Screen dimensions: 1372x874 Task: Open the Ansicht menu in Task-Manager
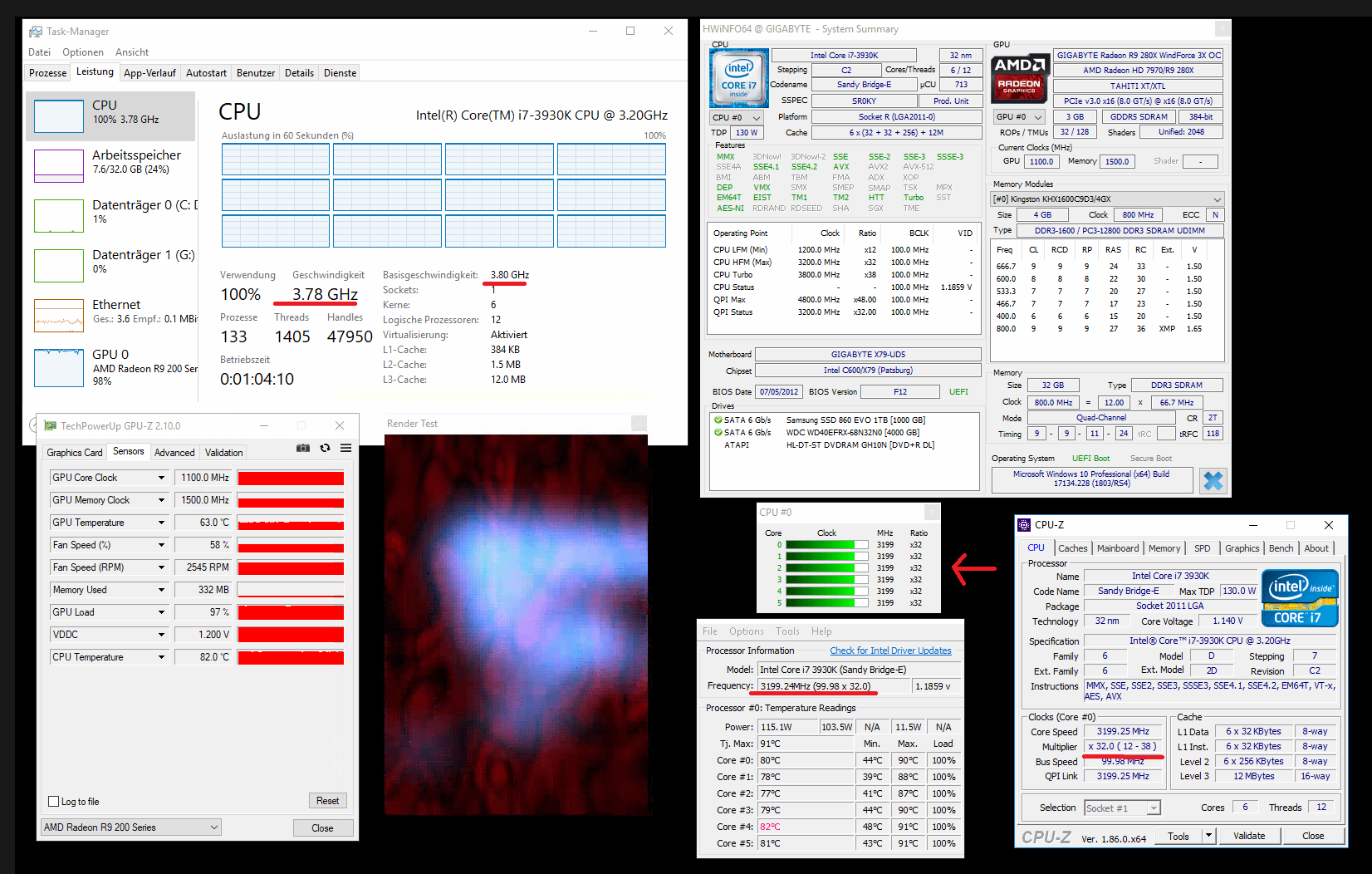(132, 52)
